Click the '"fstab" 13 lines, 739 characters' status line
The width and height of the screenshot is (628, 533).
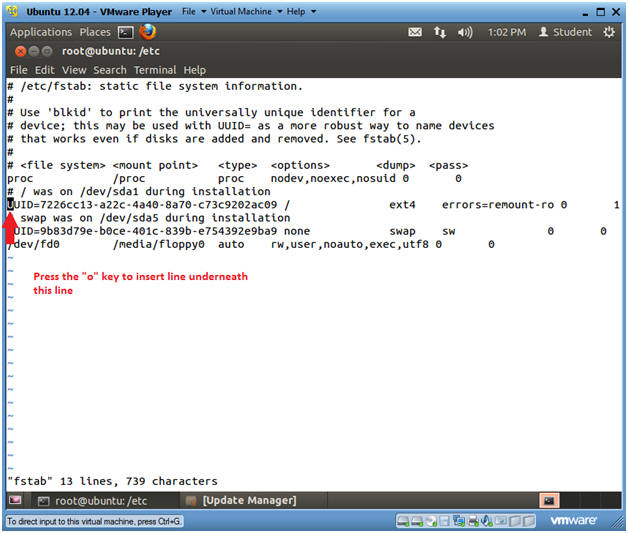[x=113, y=481]
